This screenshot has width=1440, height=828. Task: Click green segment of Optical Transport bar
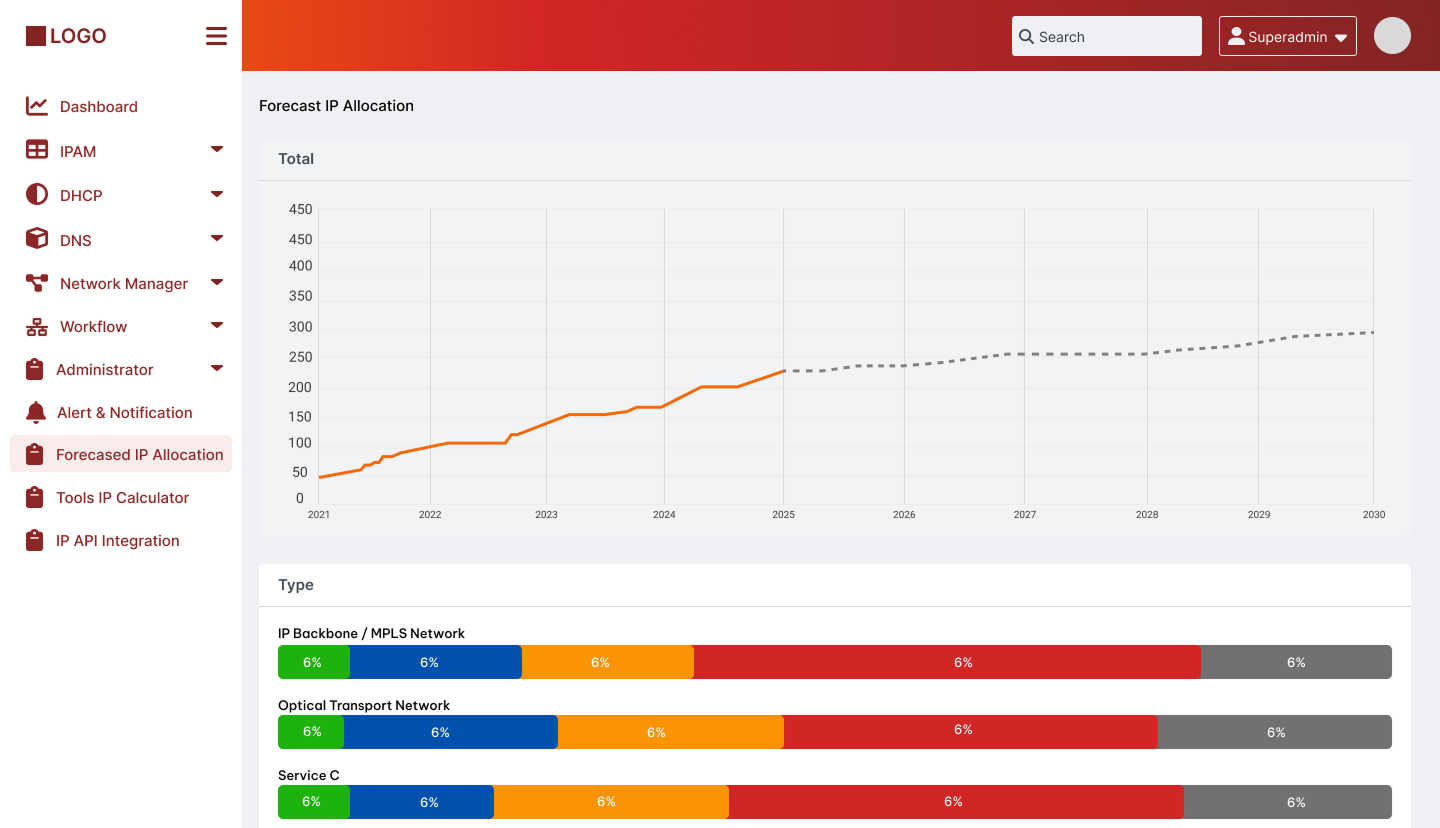[311, 732]
